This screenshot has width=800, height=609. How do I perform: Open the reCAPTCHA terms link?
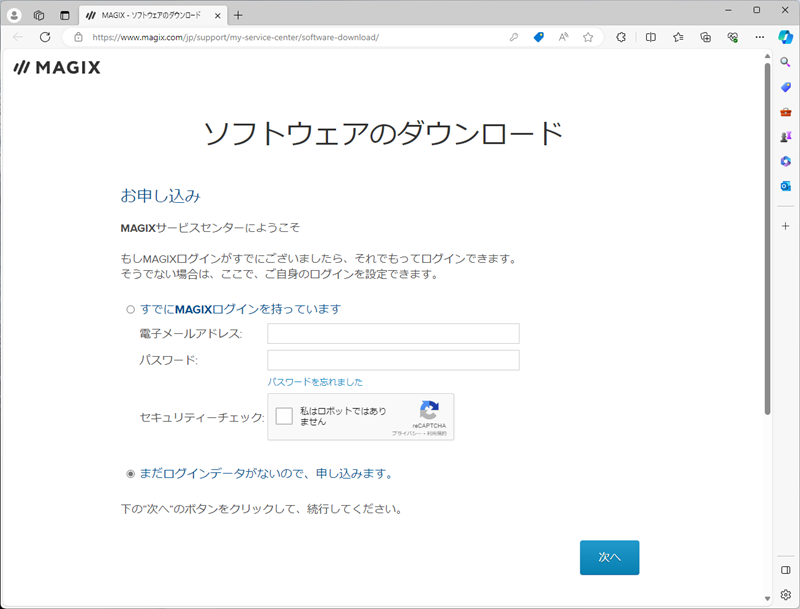coord(437,434)
